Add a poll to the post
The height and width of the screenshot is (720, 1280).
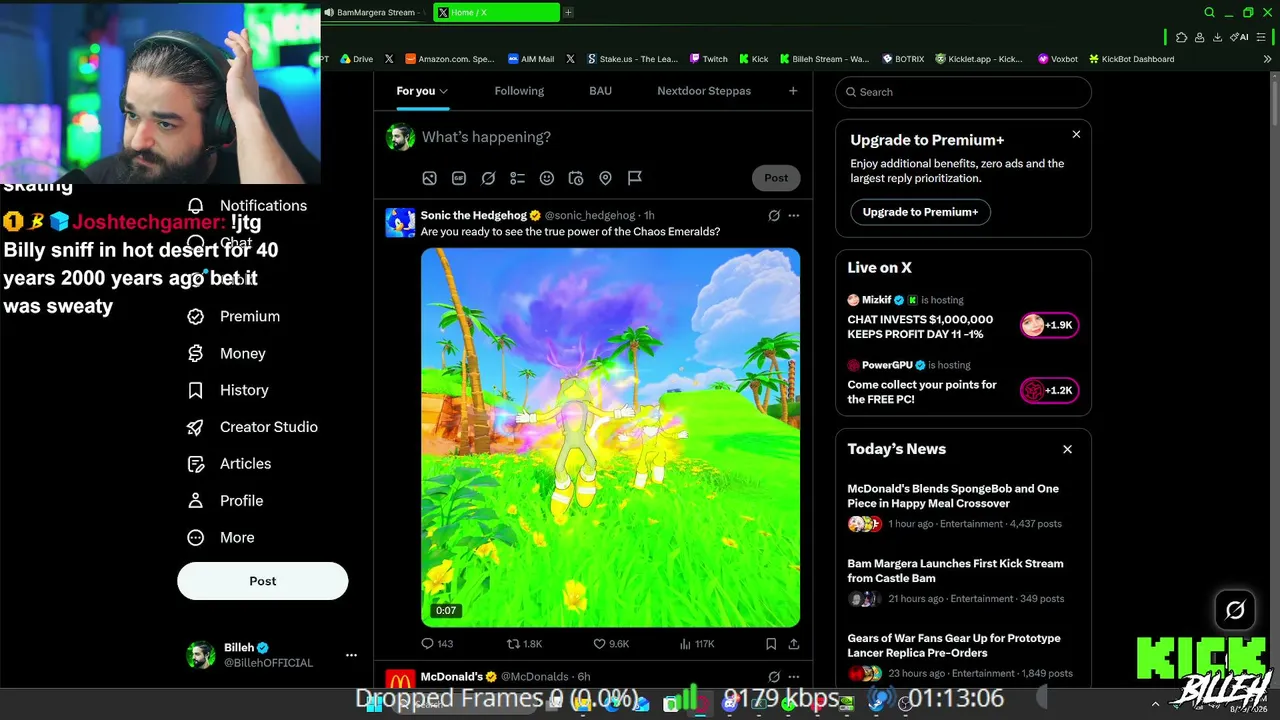click(x=517, y=178)
